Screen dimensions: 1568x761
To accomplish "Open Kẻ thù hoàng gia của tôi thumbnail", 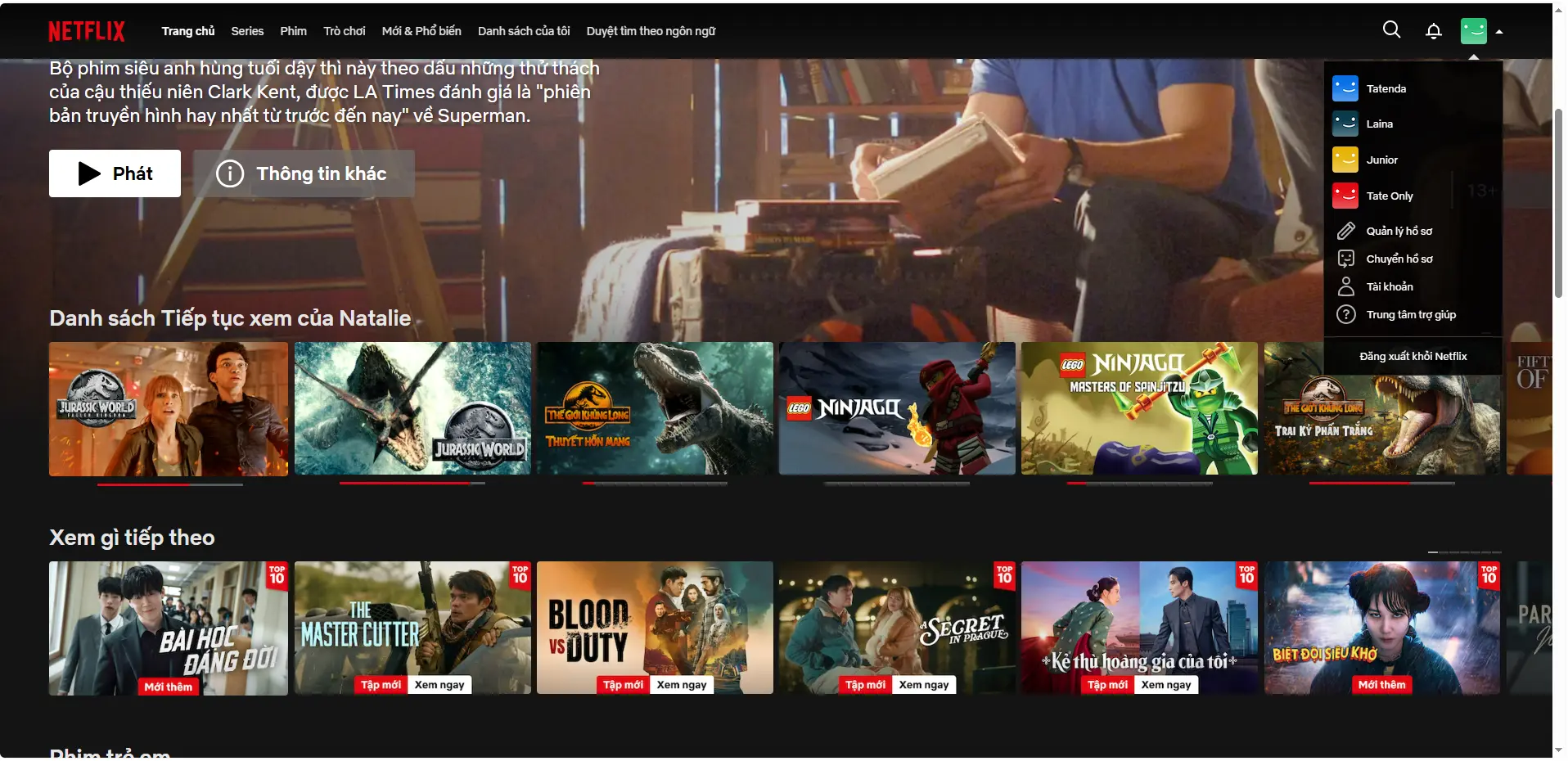I will [1139, 628].
